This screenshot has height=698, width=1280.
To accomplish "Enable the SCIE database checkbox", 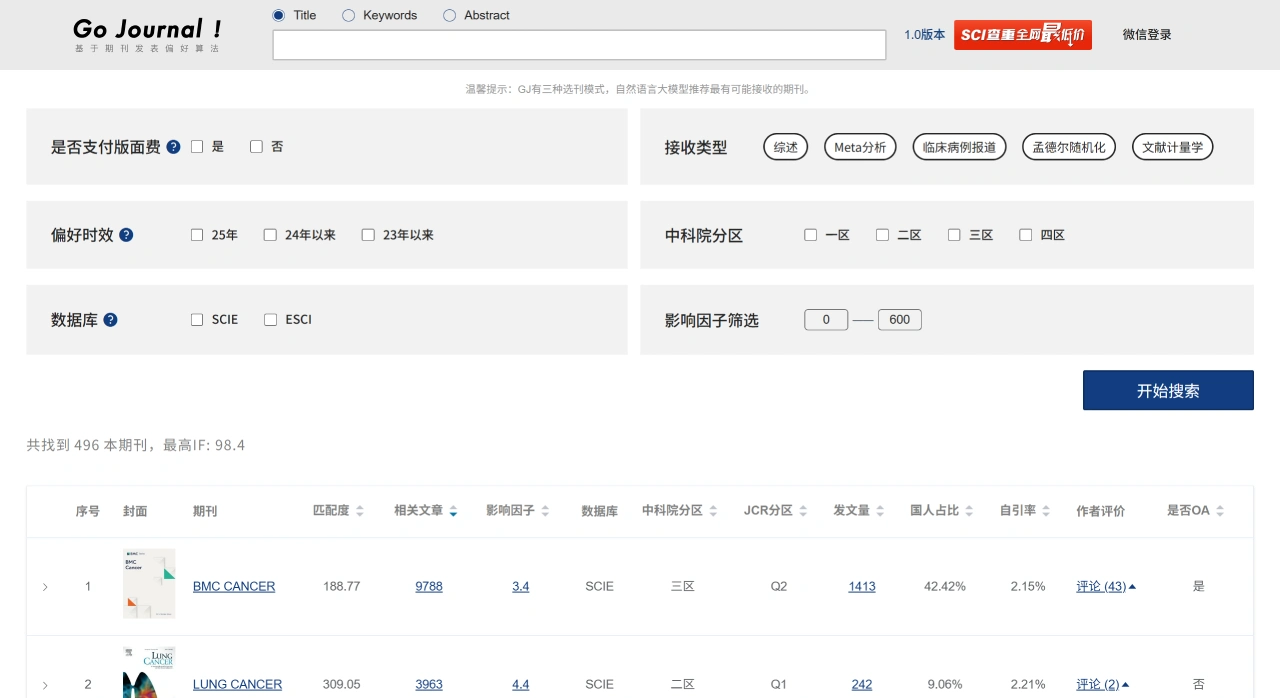I will coord(197,320).
